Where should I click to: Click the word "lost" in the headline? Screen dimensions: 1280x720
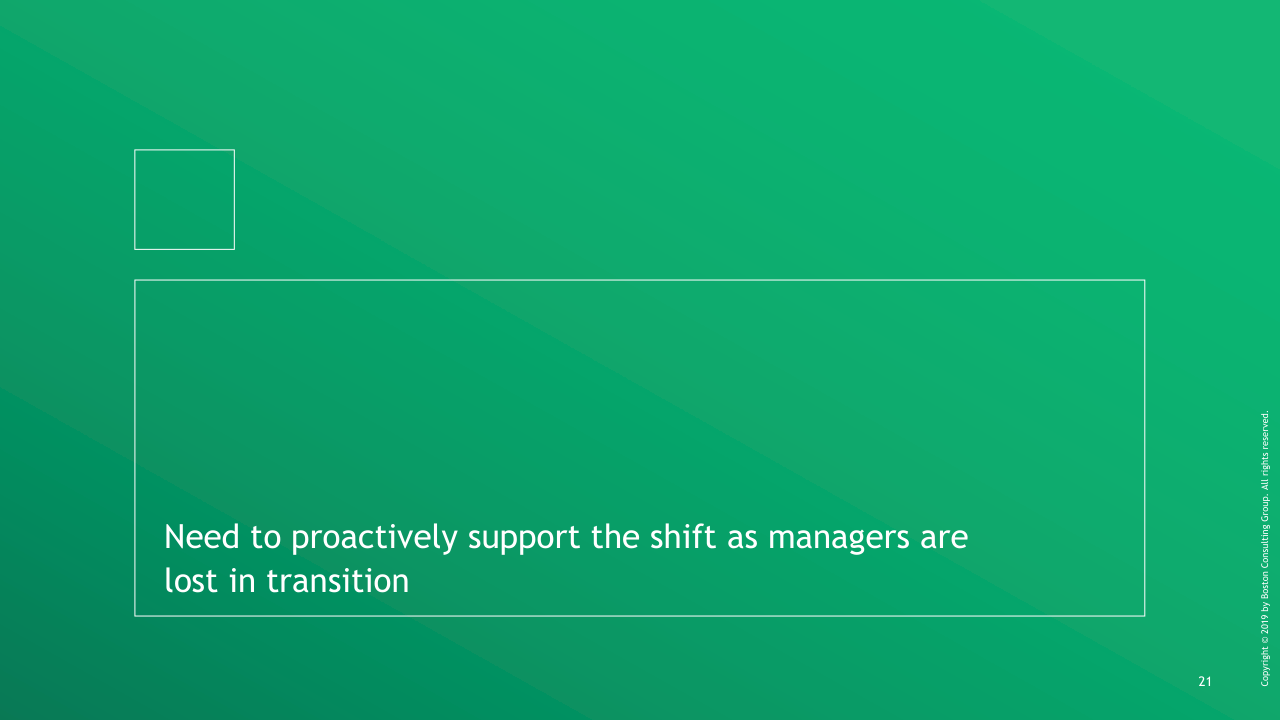point(190,580)
